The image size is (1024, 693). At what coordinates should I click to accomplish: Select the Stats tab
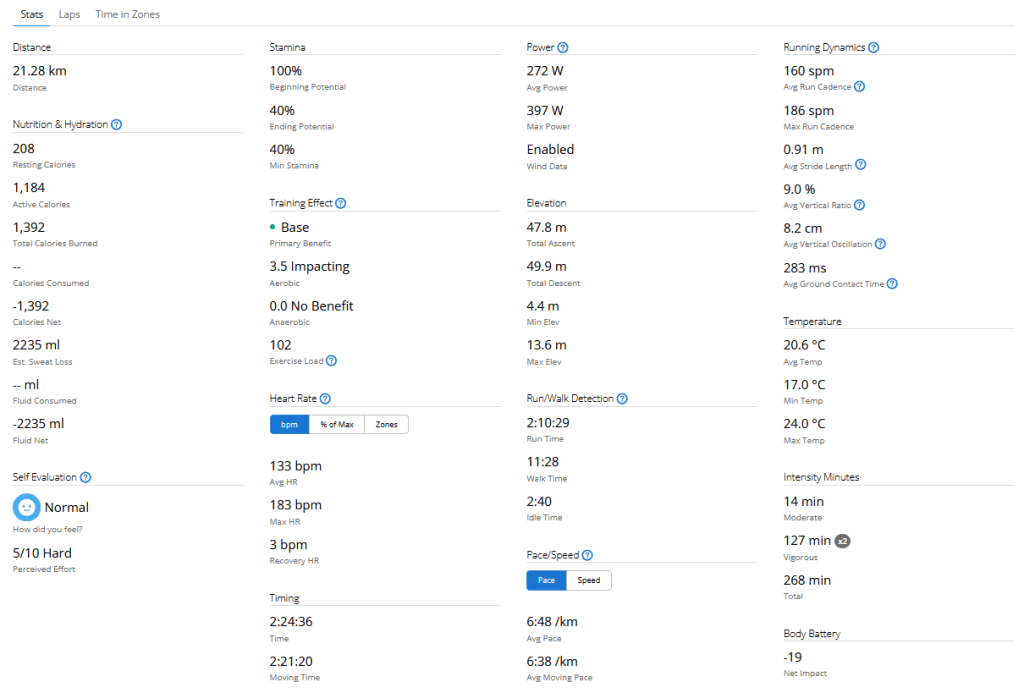pyautogui.click(x=32, y=15)
